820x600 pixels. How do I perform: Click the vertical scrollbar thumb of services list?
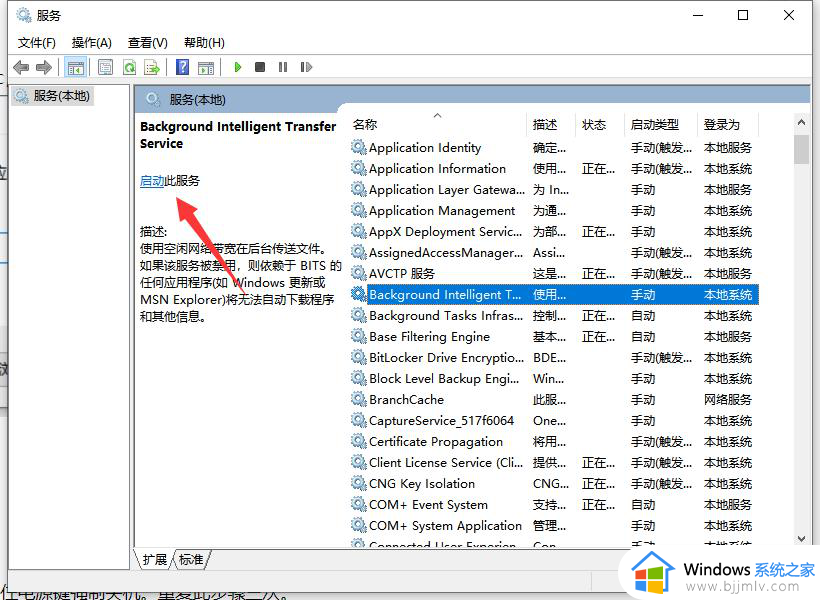click(x=801, y=150)
